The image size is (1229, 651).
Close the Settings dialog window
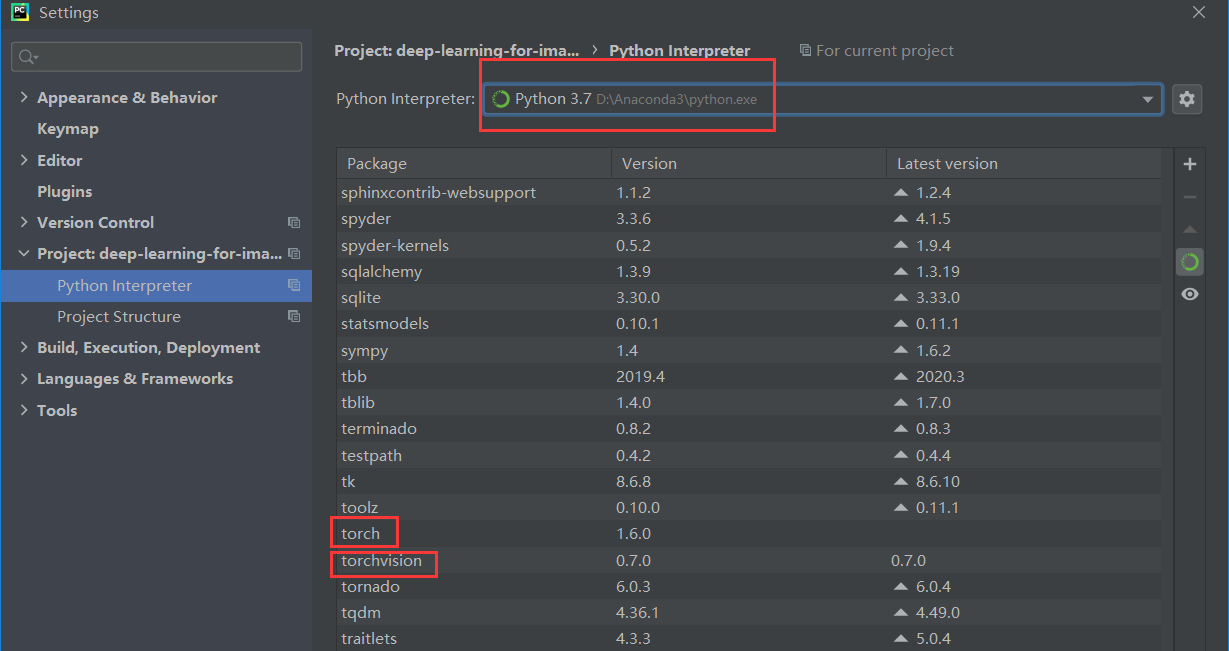point(1199,12)
